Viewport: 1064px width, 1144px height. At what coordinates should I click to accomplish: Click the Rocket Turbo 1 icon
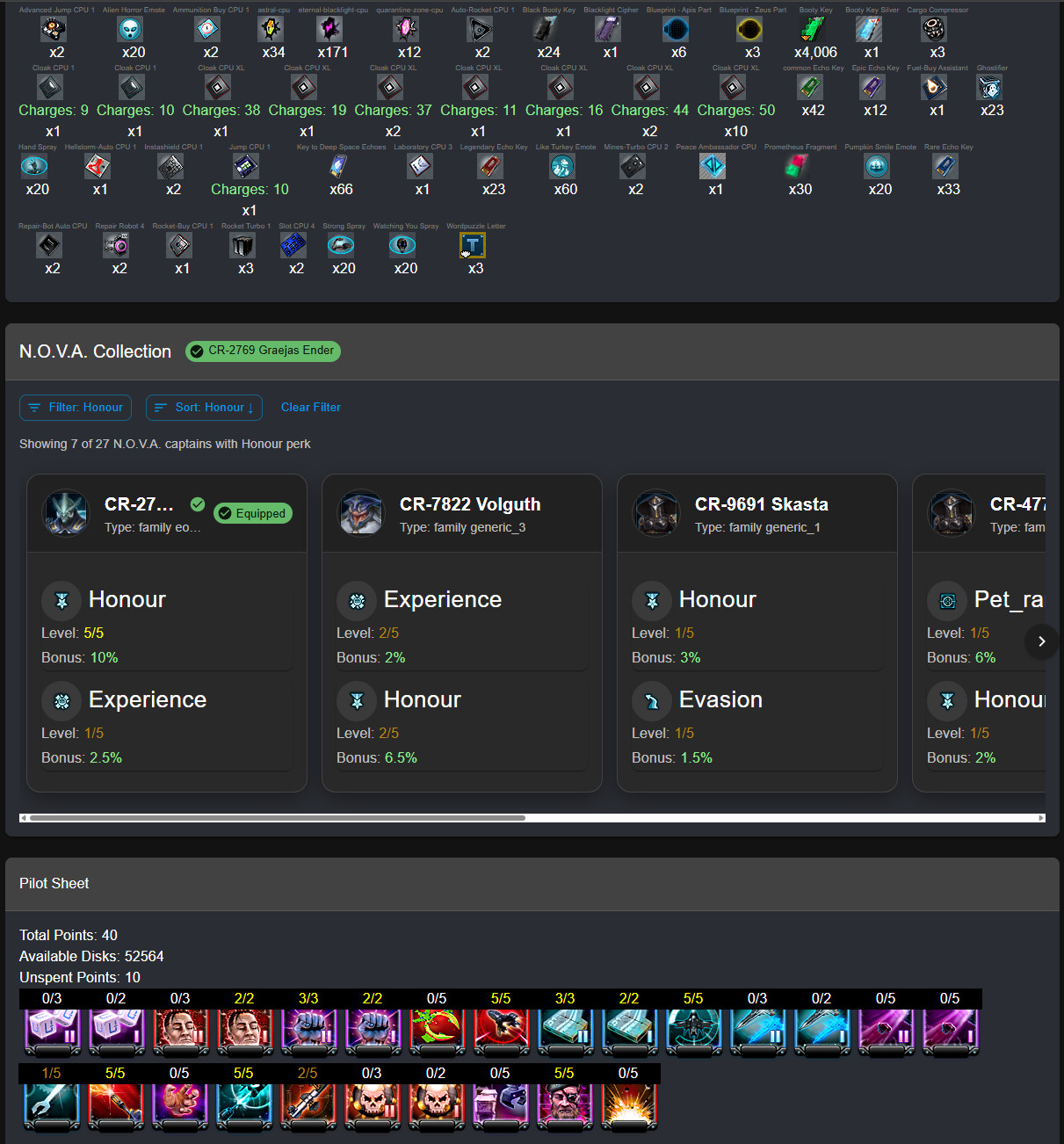[x=242, y=246]
